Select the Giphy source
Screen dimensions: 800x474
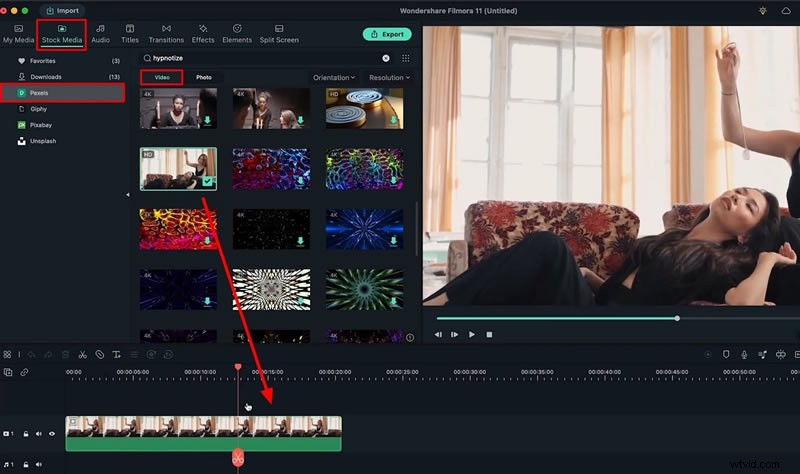38,109
